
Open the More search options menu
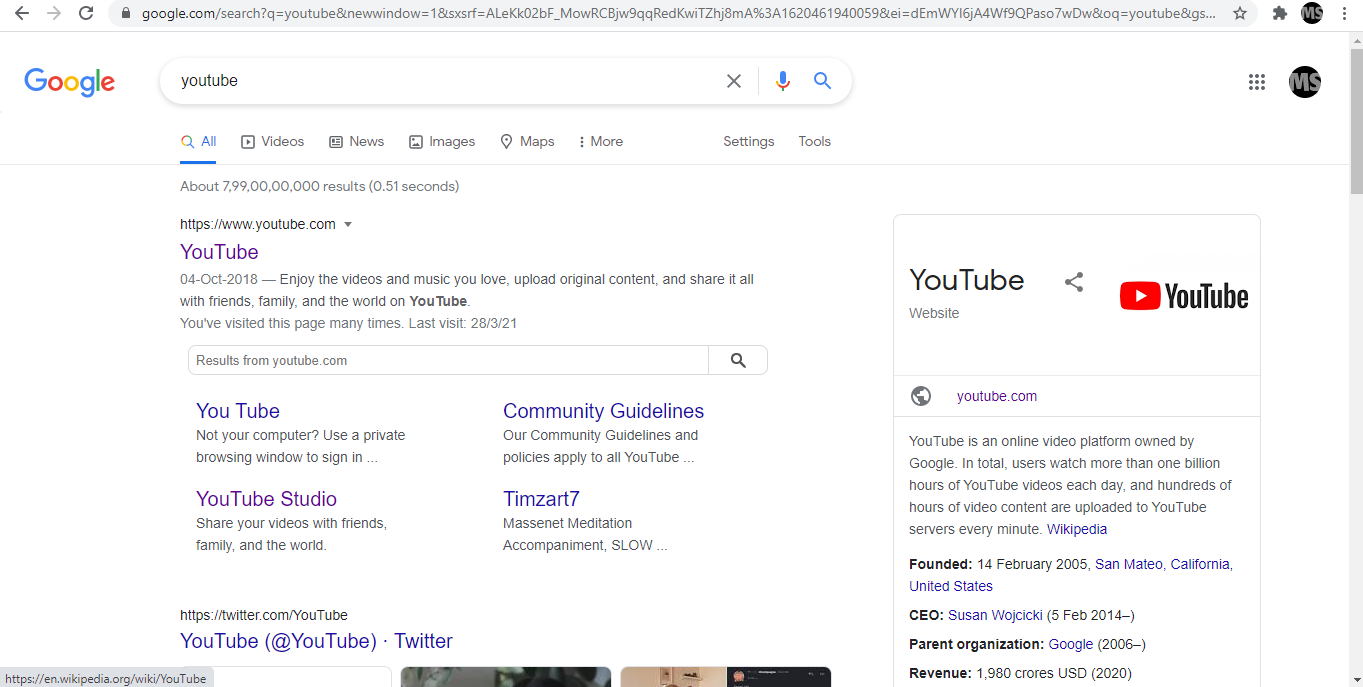click(599, 141)
